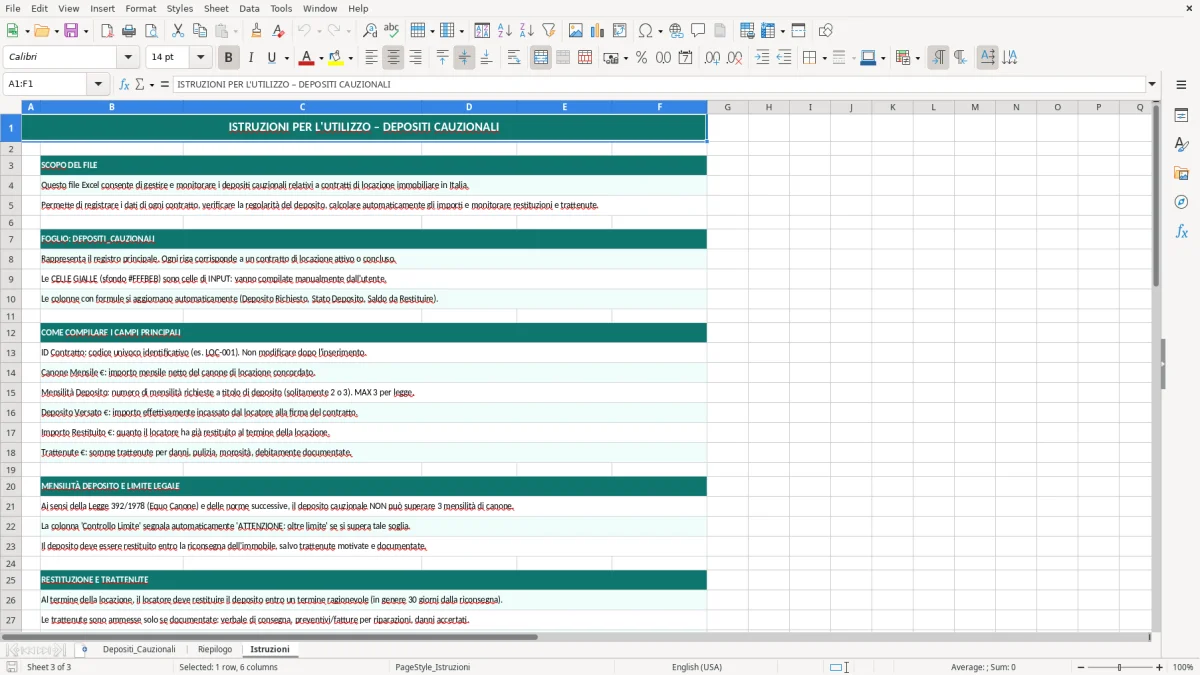
Task: Increase cell indent
Action: (x=762, y=58)
